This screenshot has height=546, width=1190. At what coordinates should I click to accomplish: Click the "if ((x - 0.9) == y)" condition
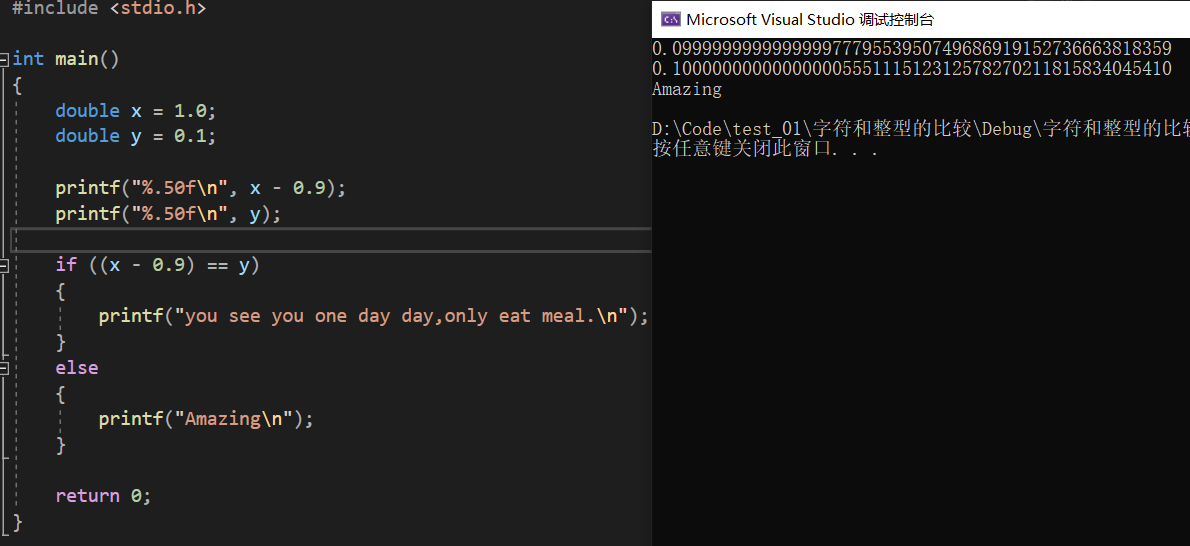point(158,265)
